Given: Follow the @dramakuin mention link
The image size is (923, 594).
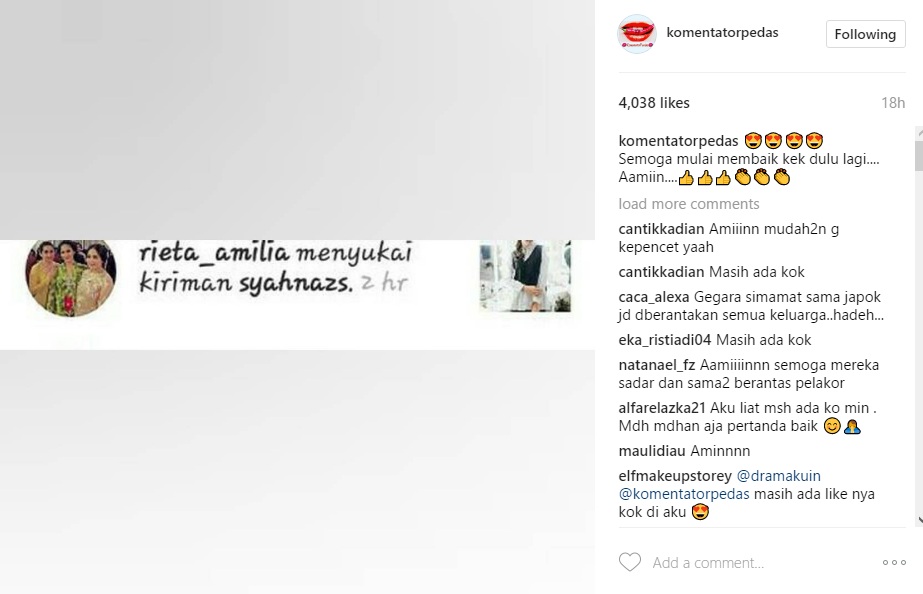Looking at the screenshot, I should (778, 476).
